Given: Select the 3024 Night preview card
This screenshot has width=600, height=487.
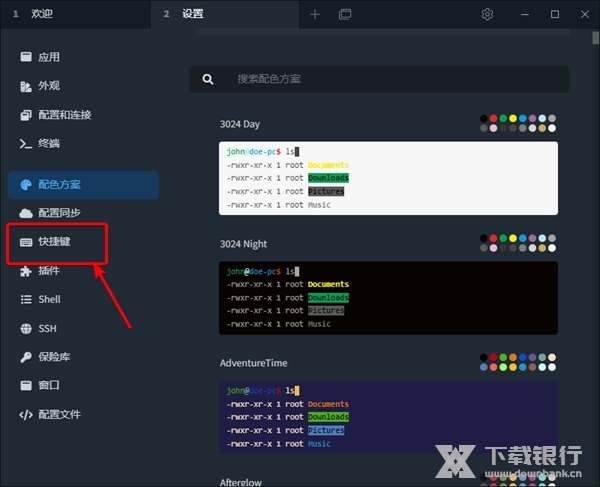Looking at the screenshot, I should (388, 298).
